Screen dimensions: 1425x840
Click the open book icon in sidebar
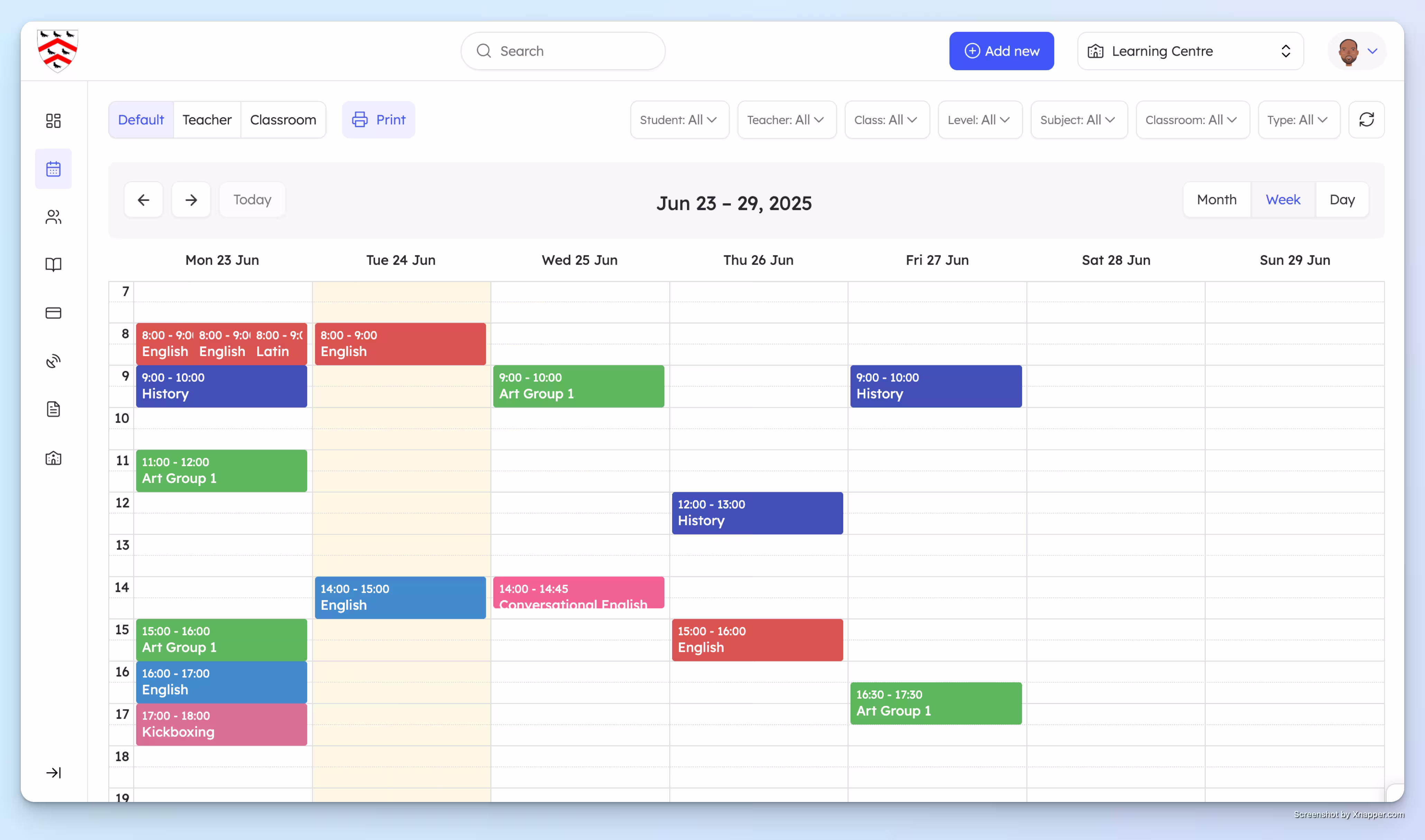tap(53, 265)
